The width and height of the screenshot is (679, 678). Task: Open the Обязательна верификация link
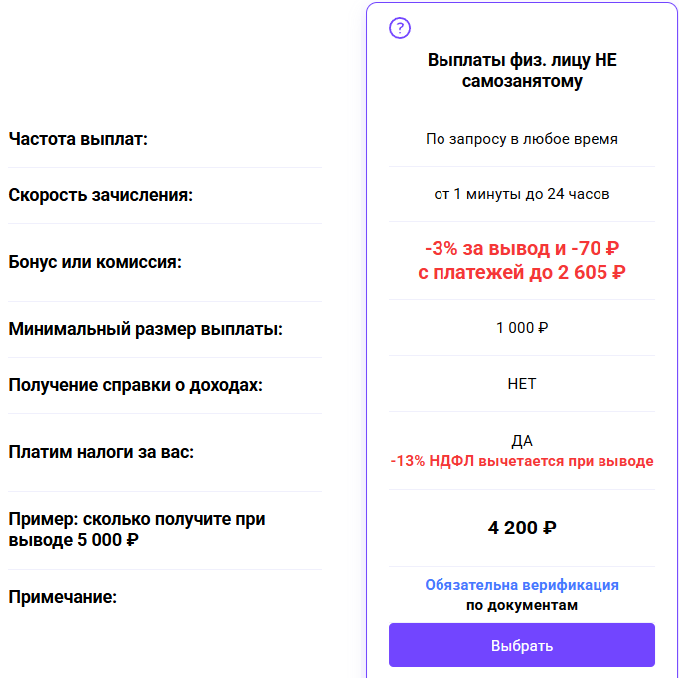coord(521,585)
